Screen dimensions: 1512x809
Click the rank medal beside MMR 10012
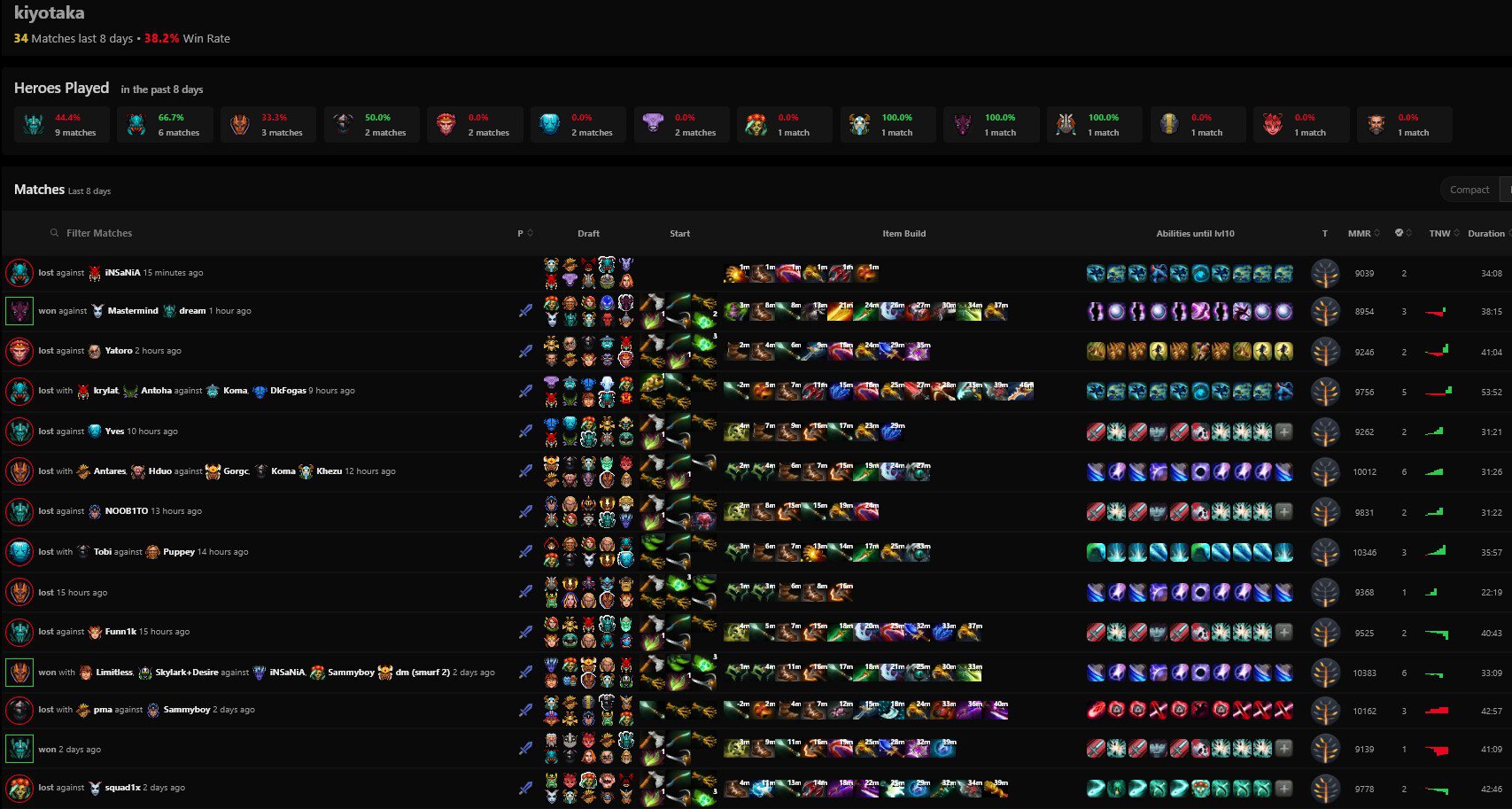[x=1325, y=472]
